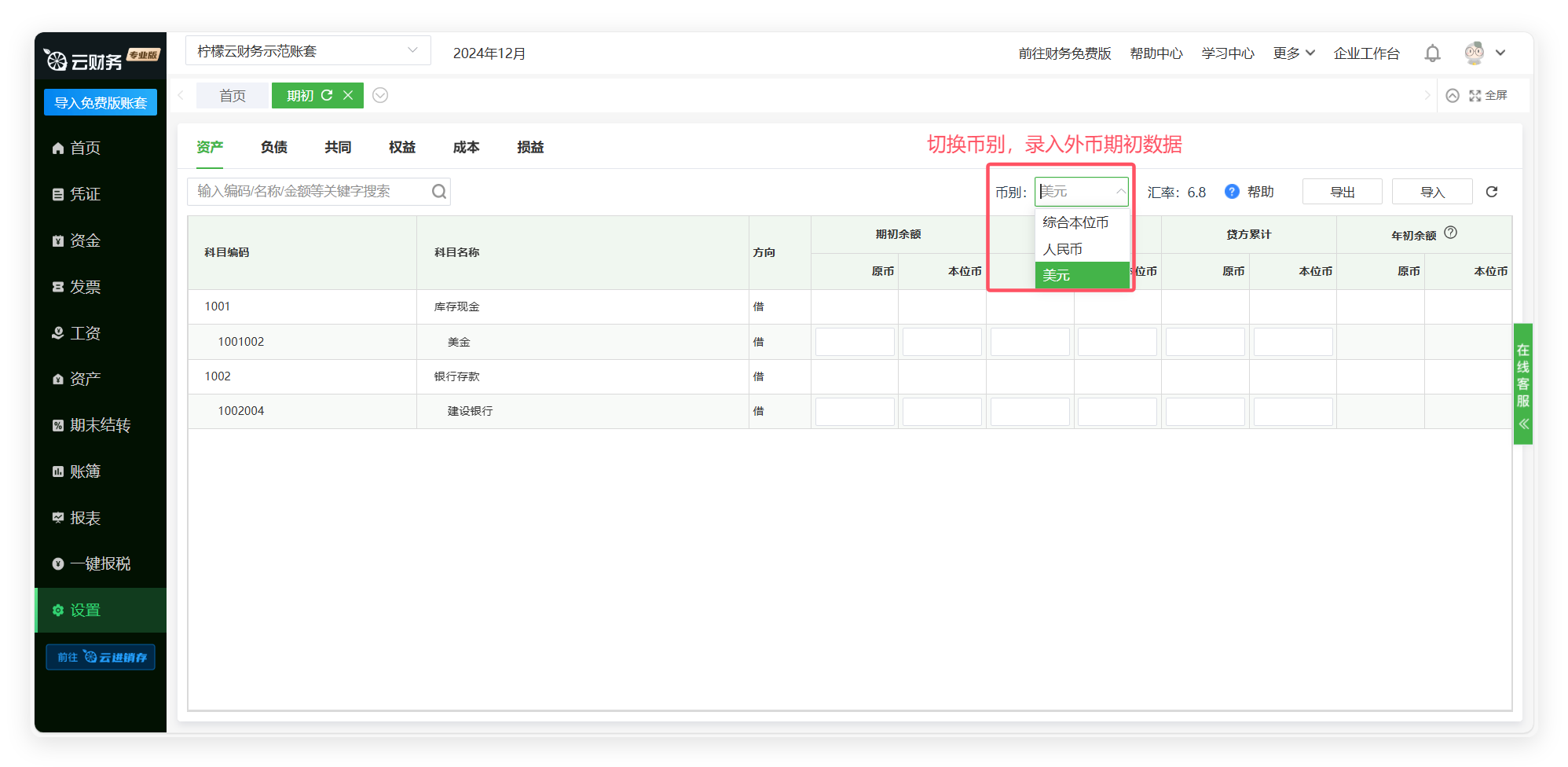Click the 导入免费版账套 button

point(101,103)
